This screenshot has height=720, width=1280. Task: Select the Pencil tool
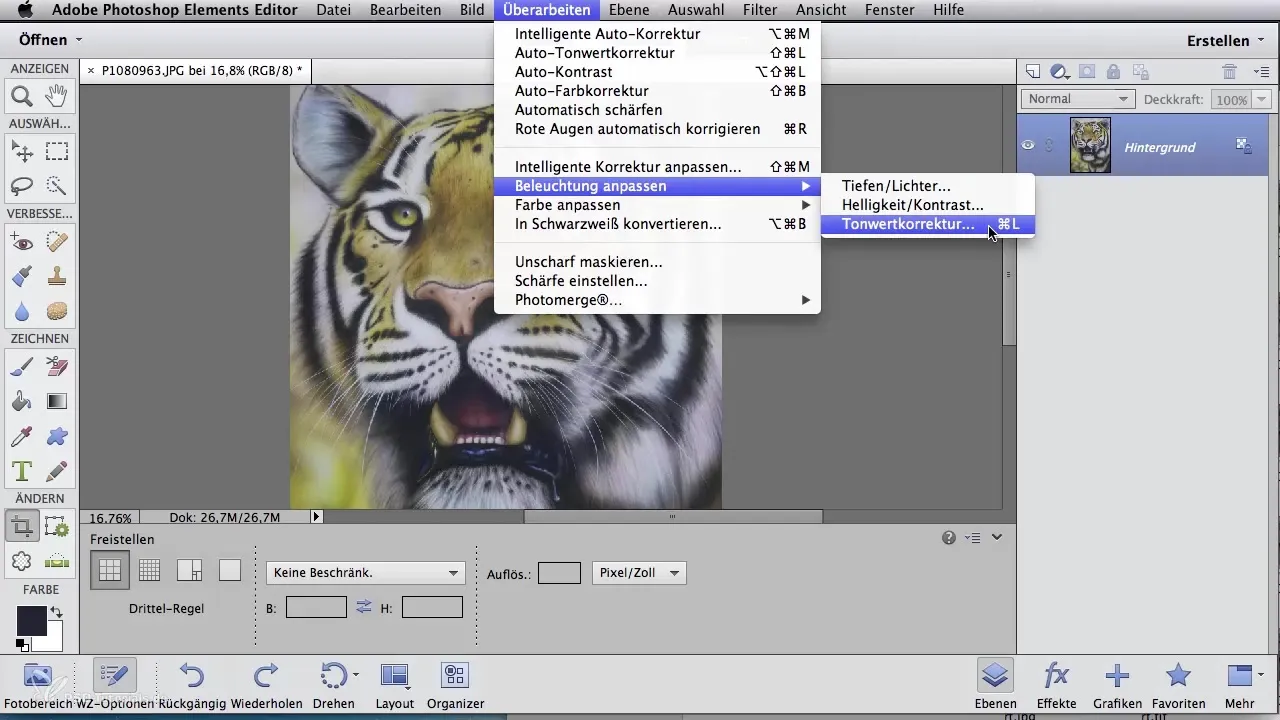point(57,470)
